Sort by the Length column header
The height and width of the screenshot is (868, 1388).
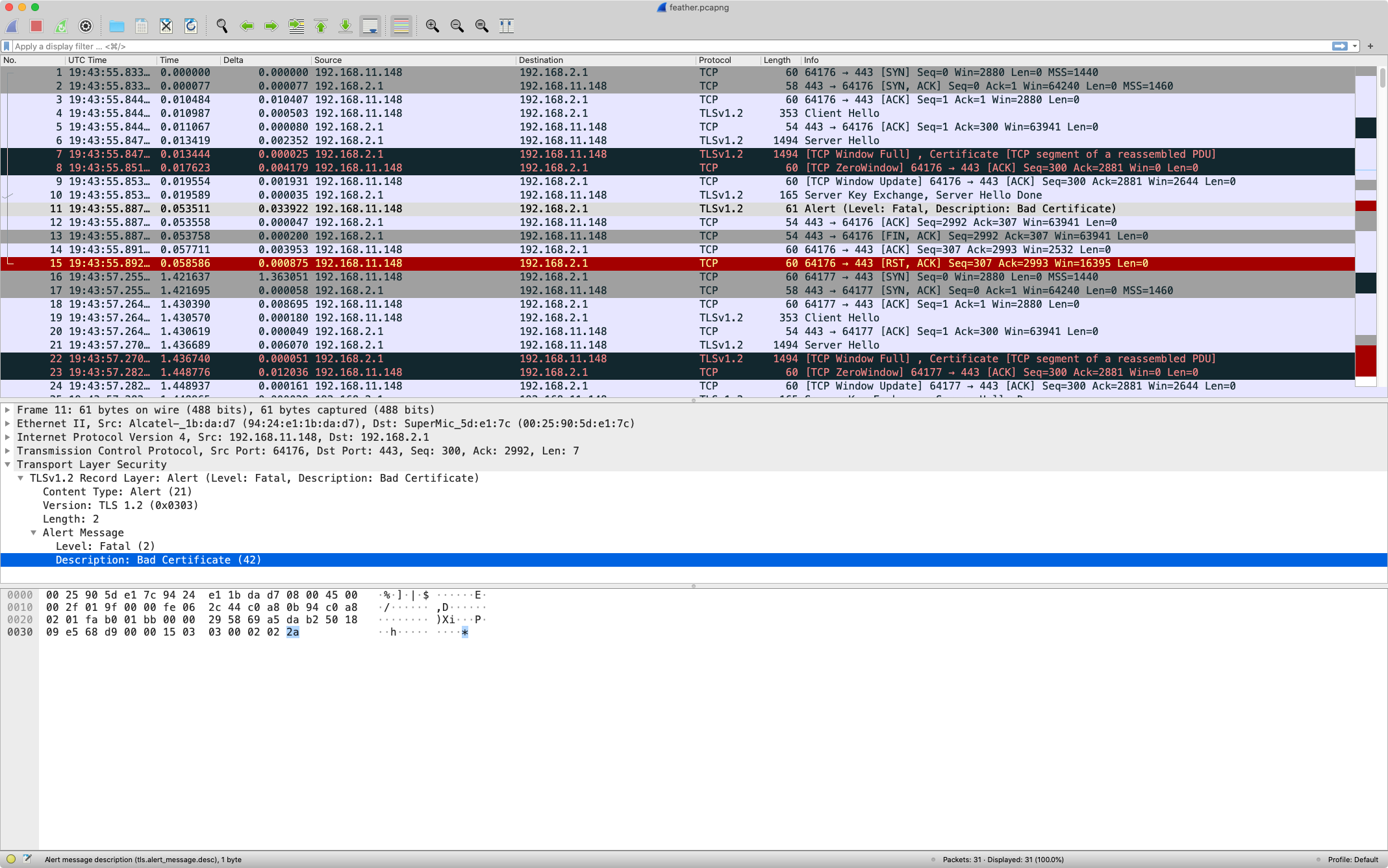(x=781, y=60)
